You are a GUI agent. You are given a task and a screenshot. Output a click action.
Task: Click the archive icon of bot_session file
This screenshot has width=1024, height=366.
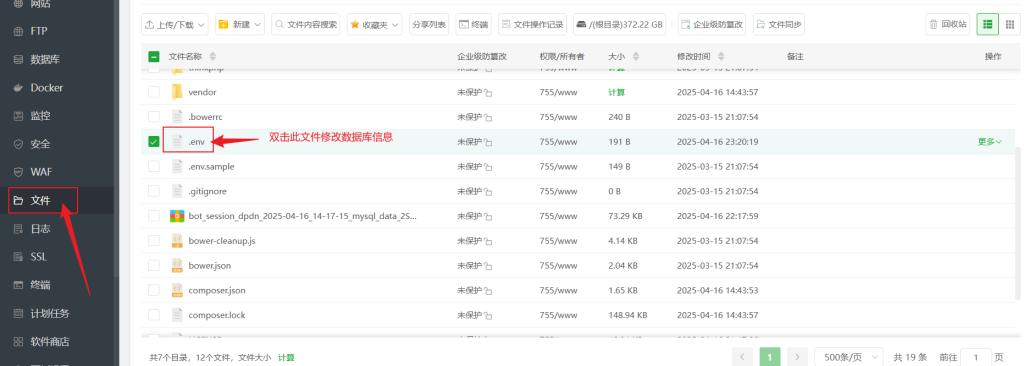tap(177, 216)
